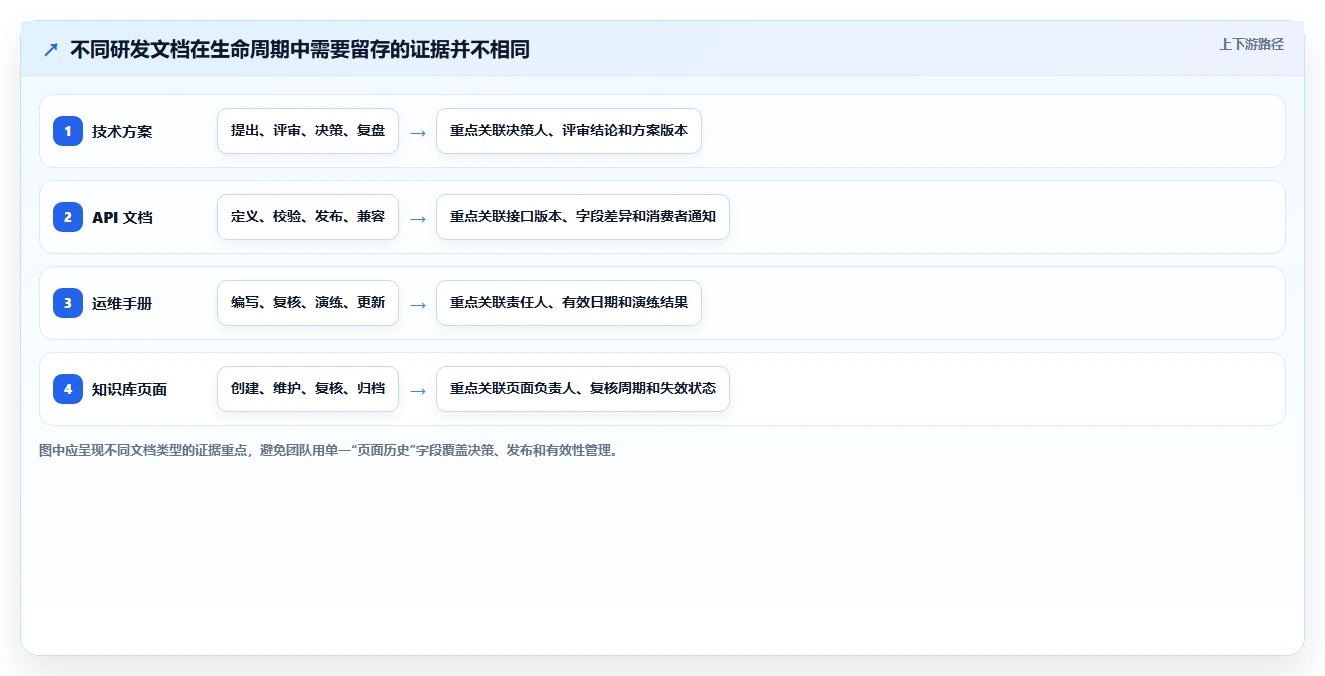Viewport: 1325px width, 676px height.
Task: Click the number 3 badge for 运维手册
Action: click(x=68, y=303)
